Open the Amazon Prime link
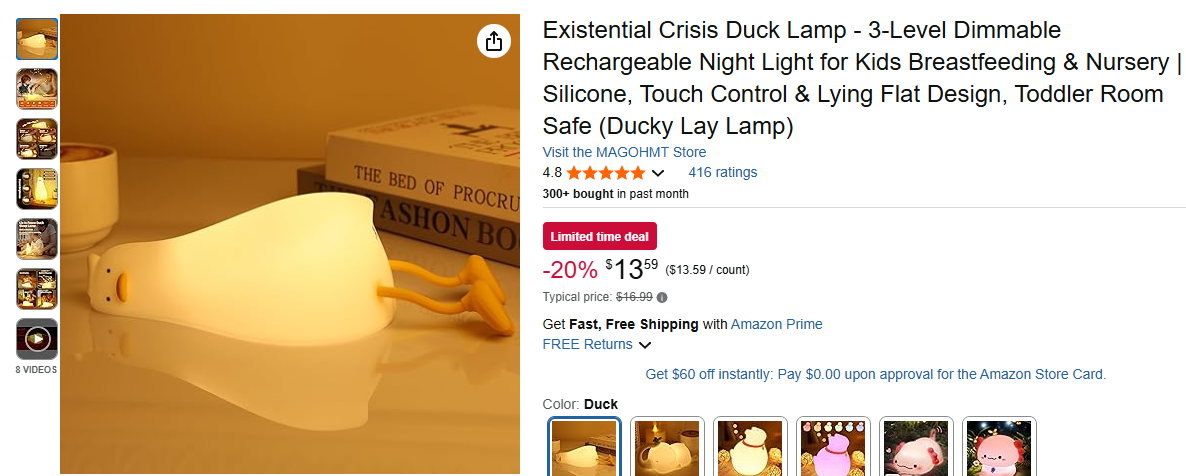The width and height of the screenshot is (1186, 476). 776,324
